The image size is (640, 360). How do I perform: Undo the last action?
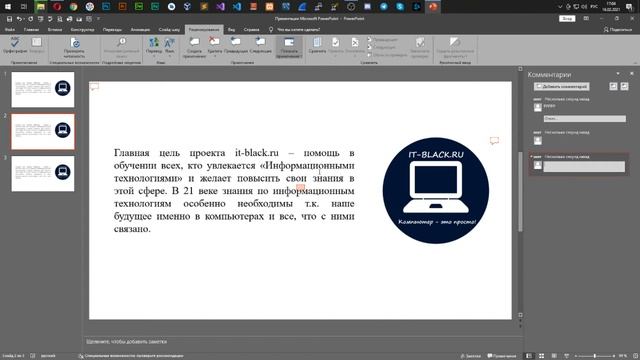[x=19, y=19]
